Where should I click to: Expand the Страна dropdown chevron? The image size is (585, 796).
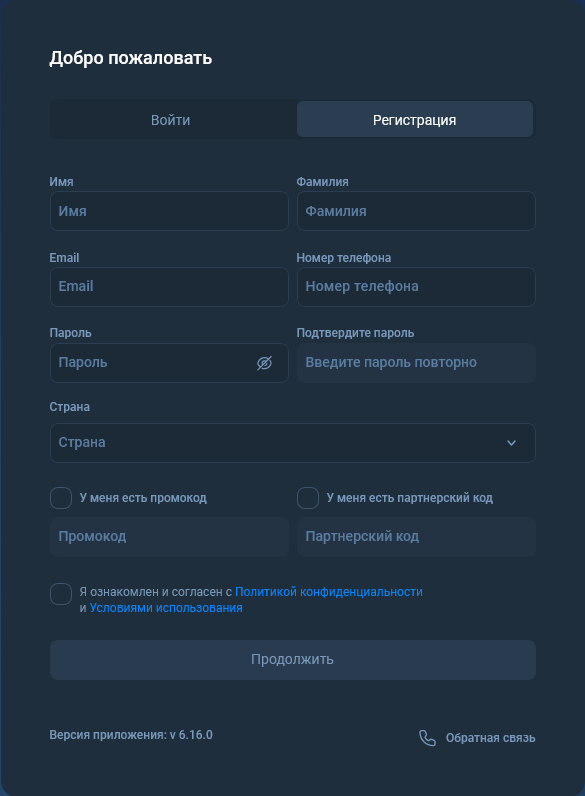[511, 443]
